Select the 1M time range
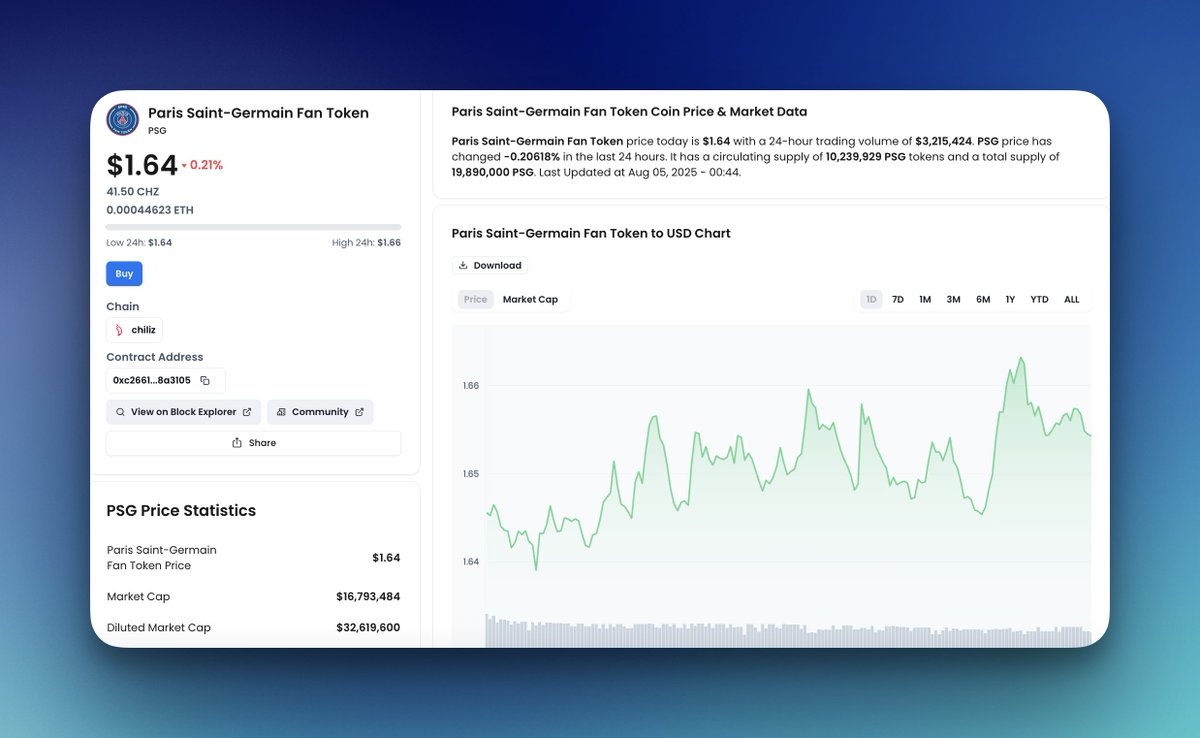Screen dimensions: 1200x738 click(925, 300)
